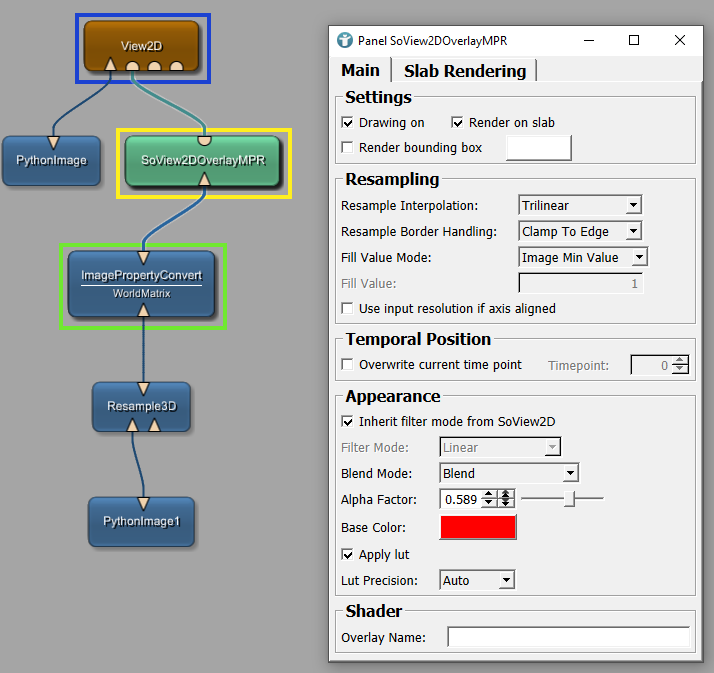
Task: Open the Resample Interpolation dropdown
Action: [x=580, y=206]
